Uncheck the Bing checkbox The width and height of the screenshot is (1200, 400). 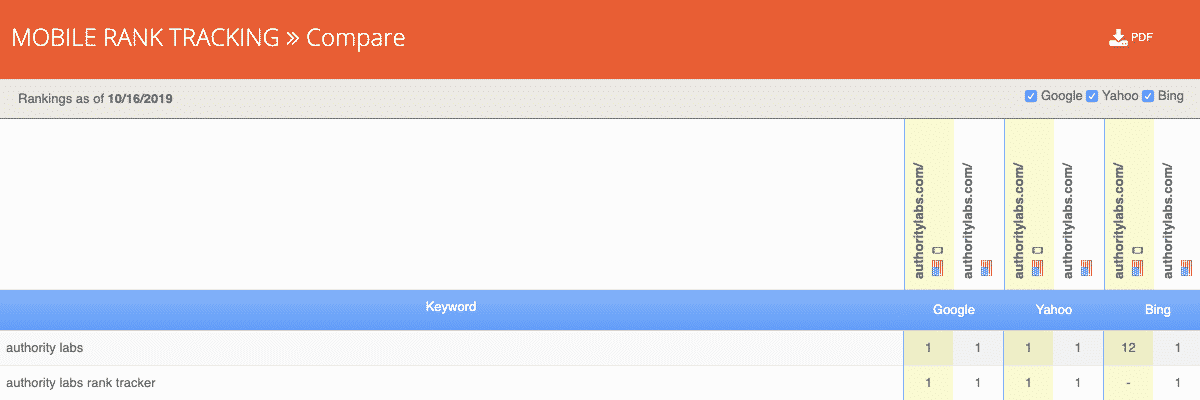[x=1148, y=96]
